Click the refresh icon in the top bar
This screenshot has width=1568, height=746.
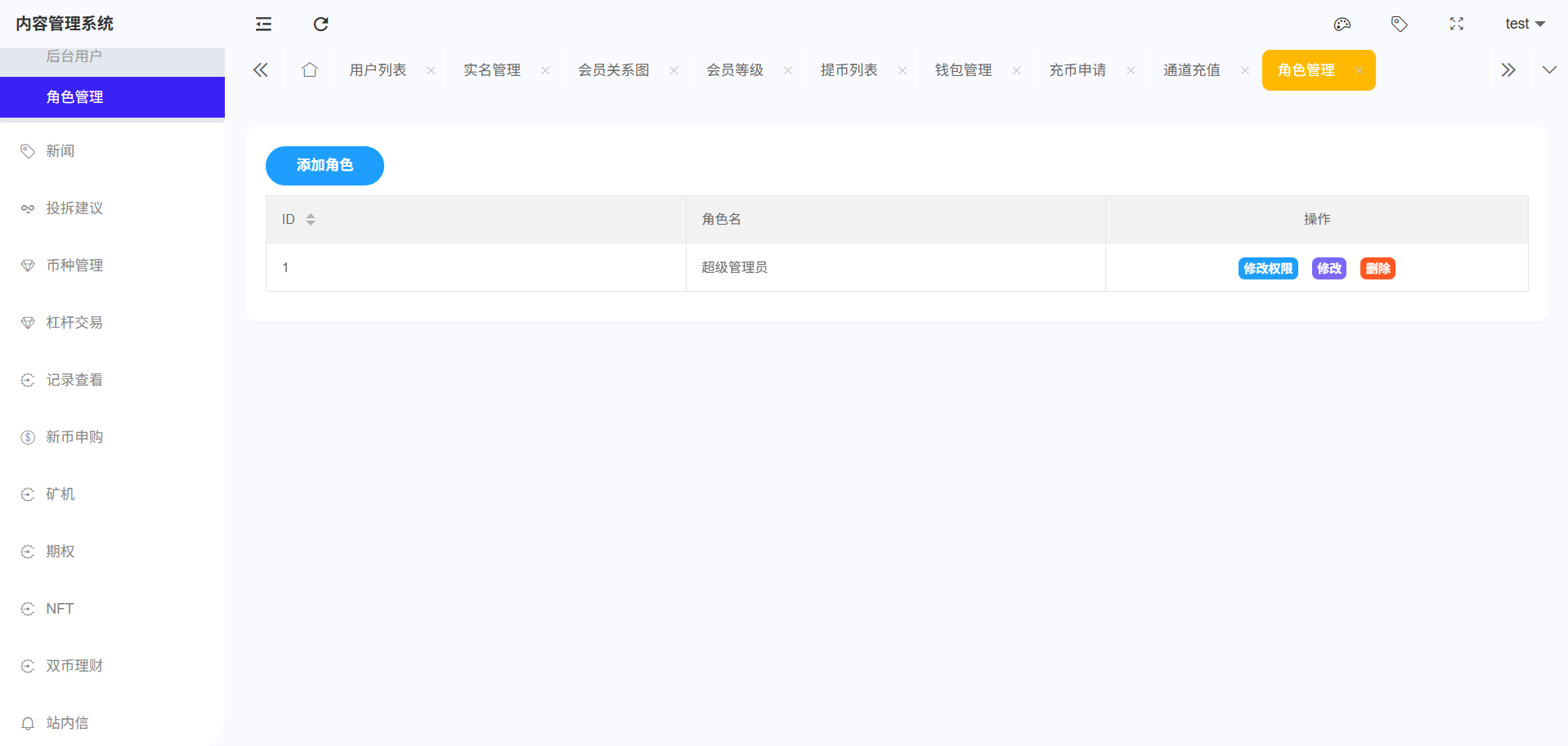(320, 25)
